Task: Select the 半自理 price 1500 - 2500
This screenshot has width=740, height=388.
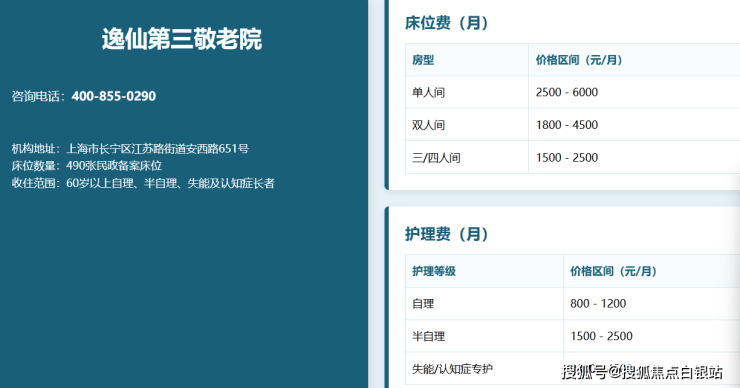Action: pyautogui.click(x=601, y=336)
